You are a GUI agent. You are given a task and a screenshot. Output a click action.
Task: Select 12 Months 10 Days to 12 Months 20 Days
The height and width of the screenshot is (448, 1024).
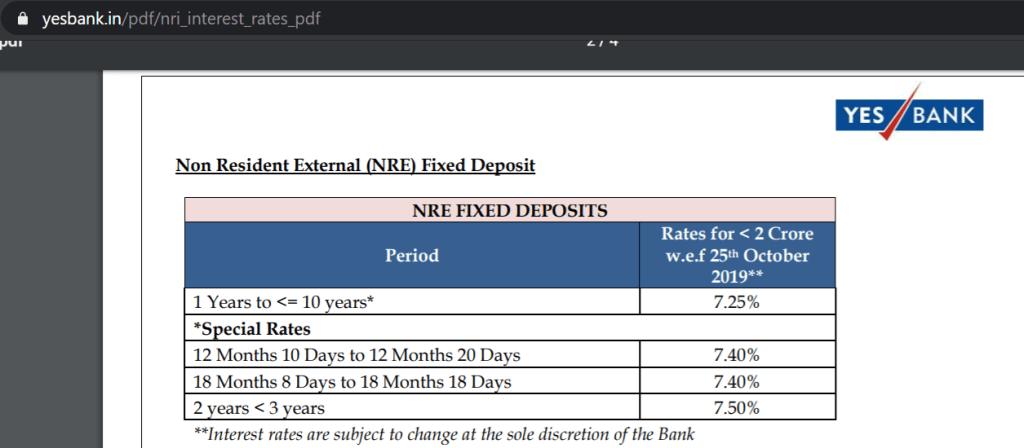click(x=355, y=355)
